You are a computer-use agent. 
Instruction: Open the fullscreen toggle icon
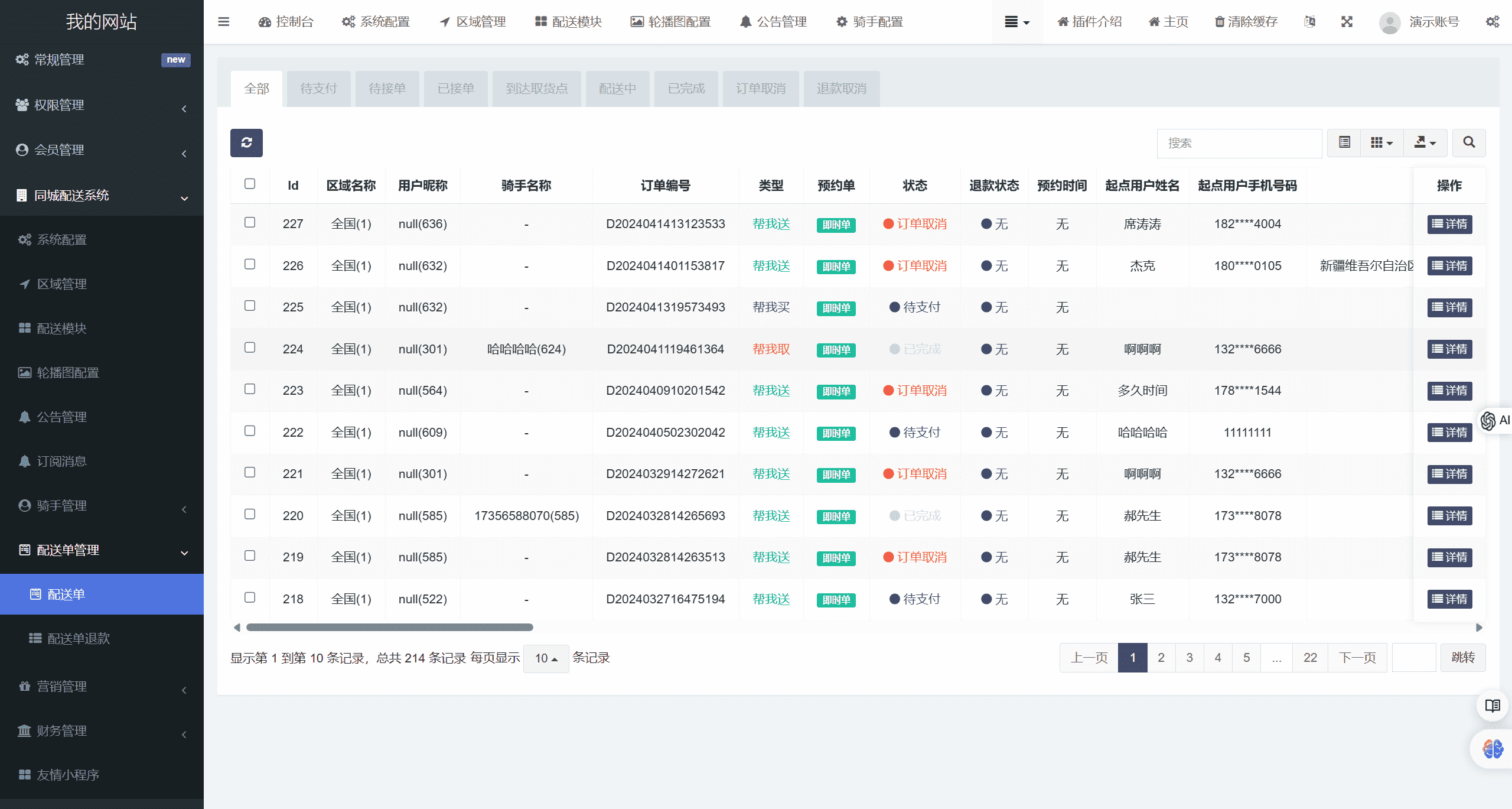1347,22
